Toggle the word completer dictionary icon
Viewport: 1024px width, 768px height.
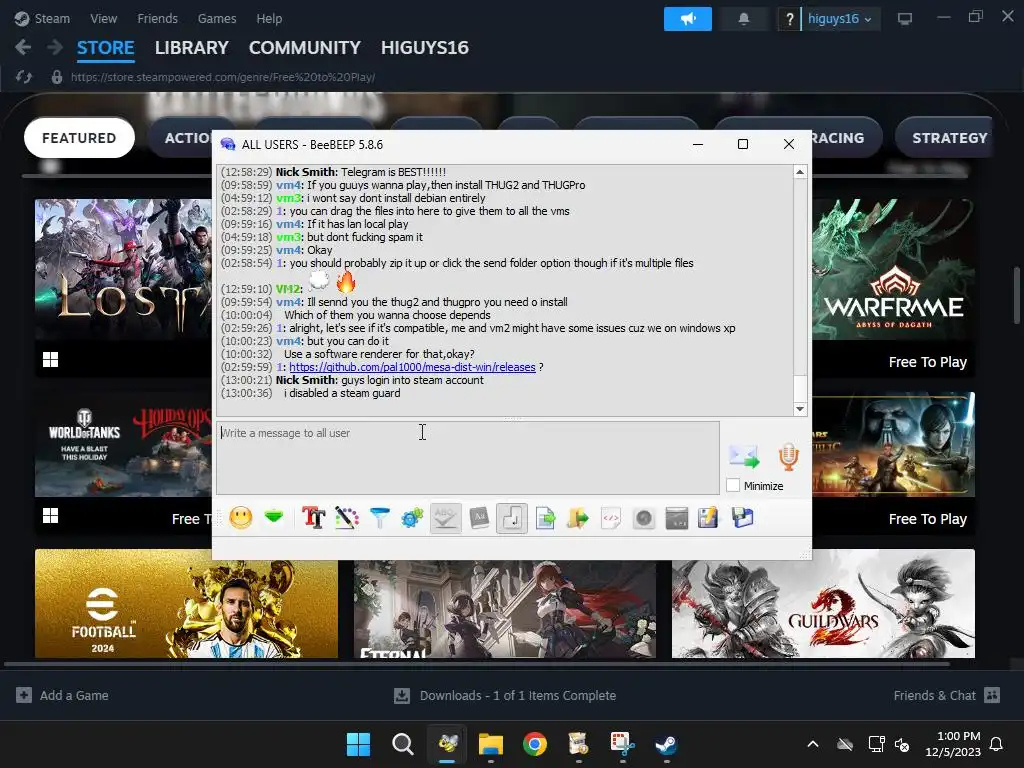click(479, 518)
